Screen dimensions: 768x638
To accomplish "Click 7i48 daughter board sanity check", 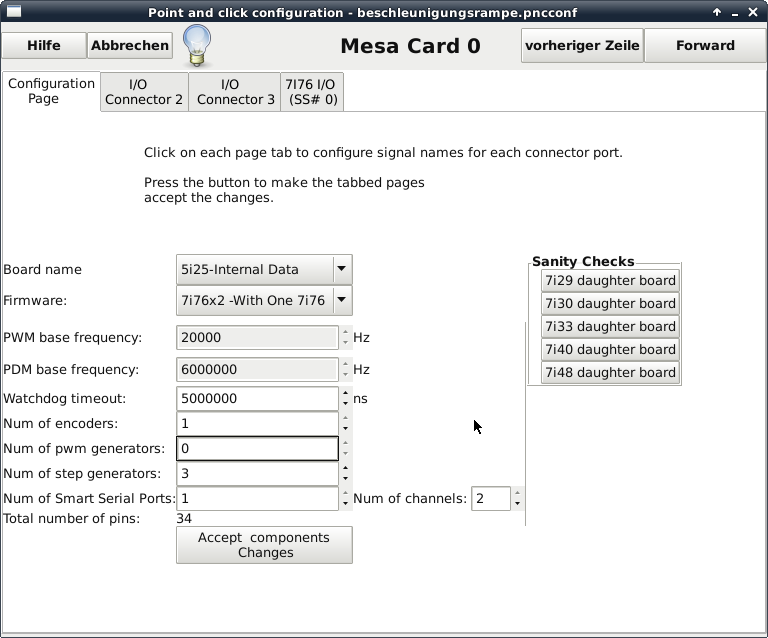I will [x=610, y=373].
